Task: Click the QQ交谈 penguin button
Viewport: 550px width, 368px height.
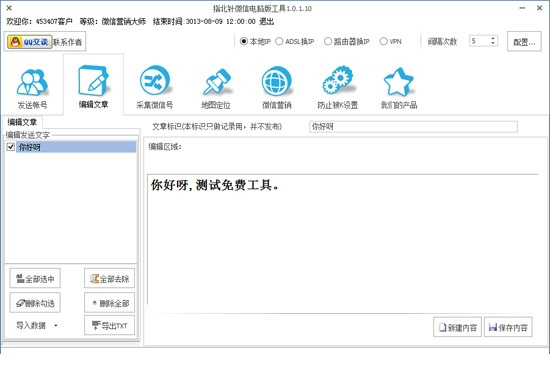Action: pos(30,42)
